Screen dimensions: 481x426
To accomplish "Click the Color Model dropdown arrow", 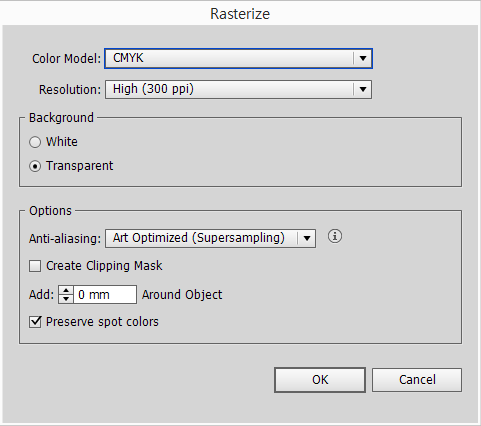I will [x=363, y=59].
